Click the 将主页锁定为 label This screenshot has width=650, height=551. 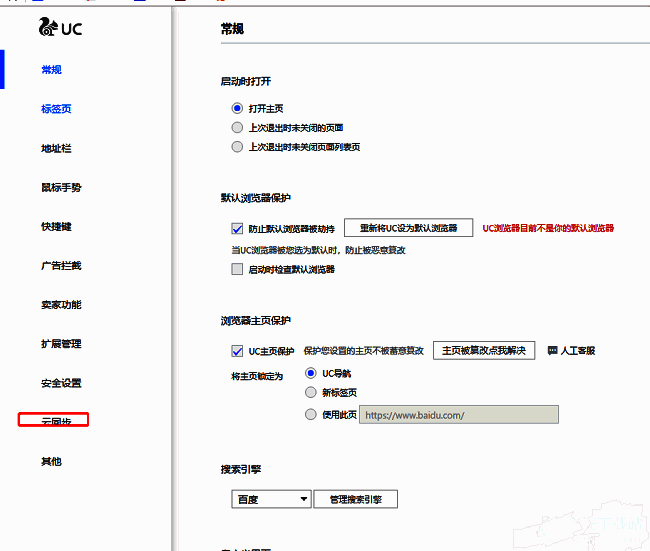pyautogui.click(x=257, y=376)
